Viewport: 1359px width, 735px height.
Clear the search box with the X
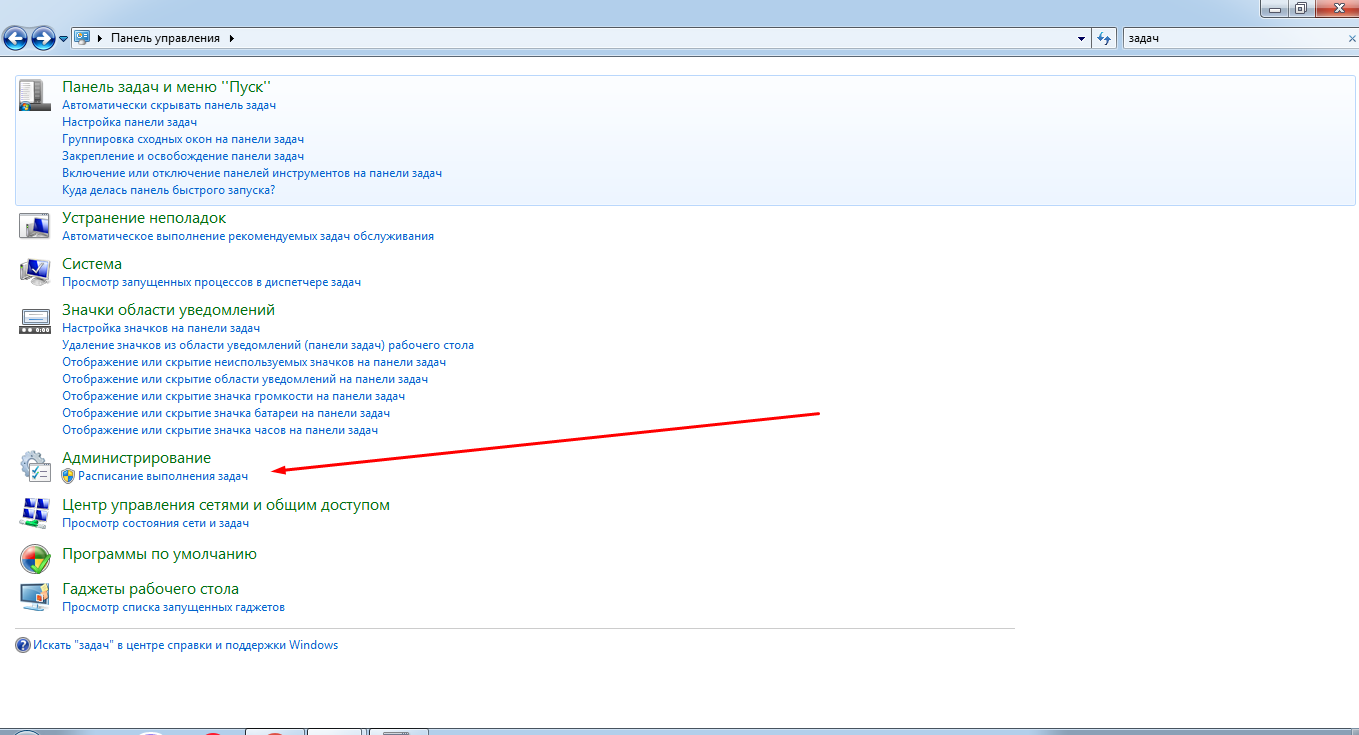tap(1352, 38)
